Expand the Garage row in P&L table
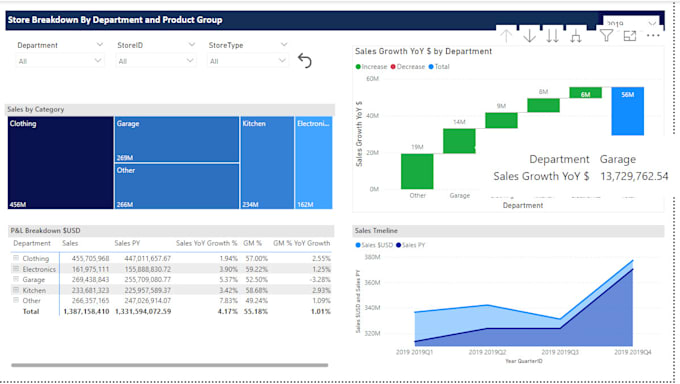Viewport: 680px width, 384px height. pos(16,279)
